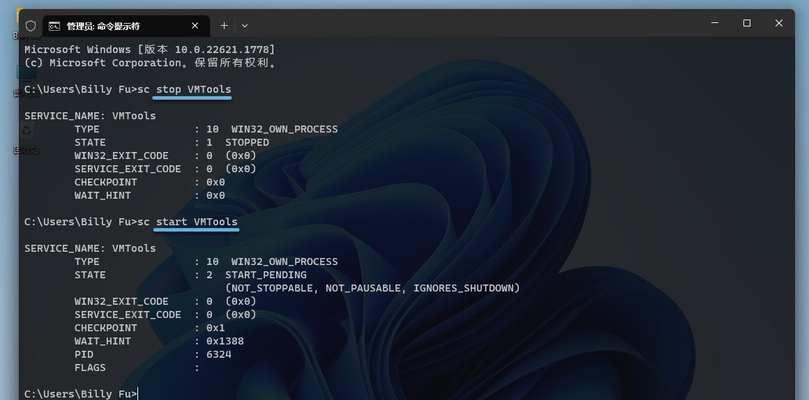Open a new tab with plus button

(224, 26)
